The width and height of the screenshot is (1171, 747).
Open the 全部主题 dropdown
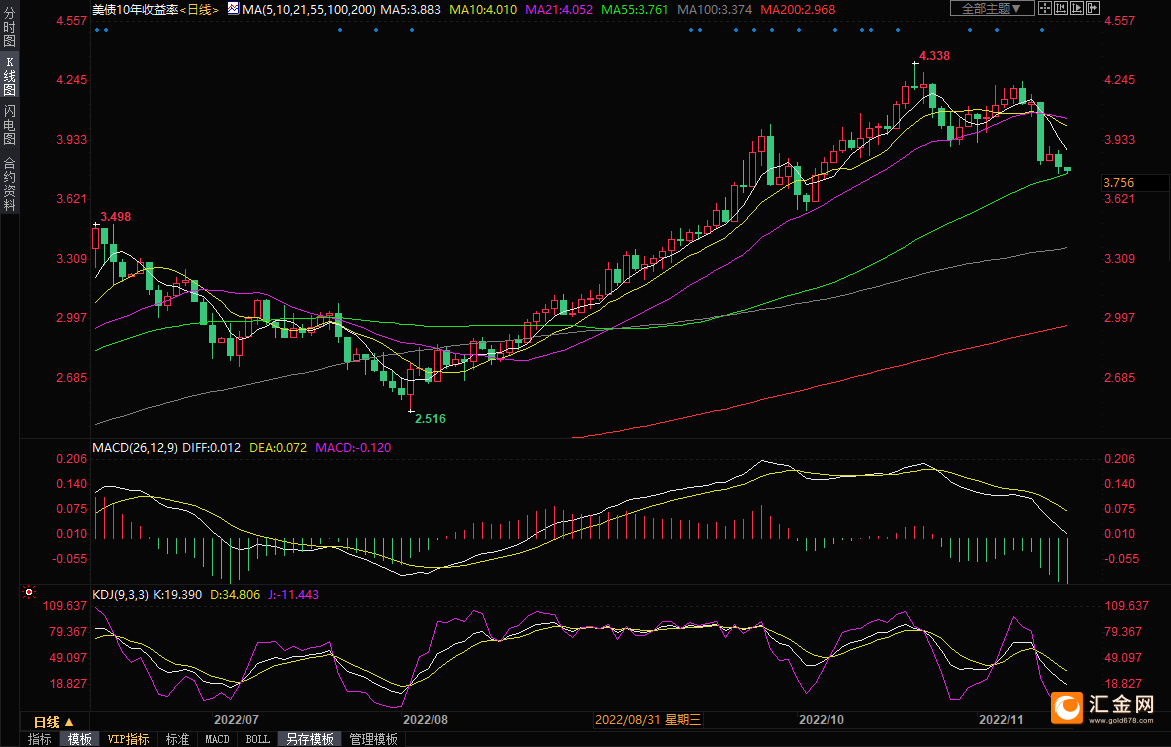[992, 8]
